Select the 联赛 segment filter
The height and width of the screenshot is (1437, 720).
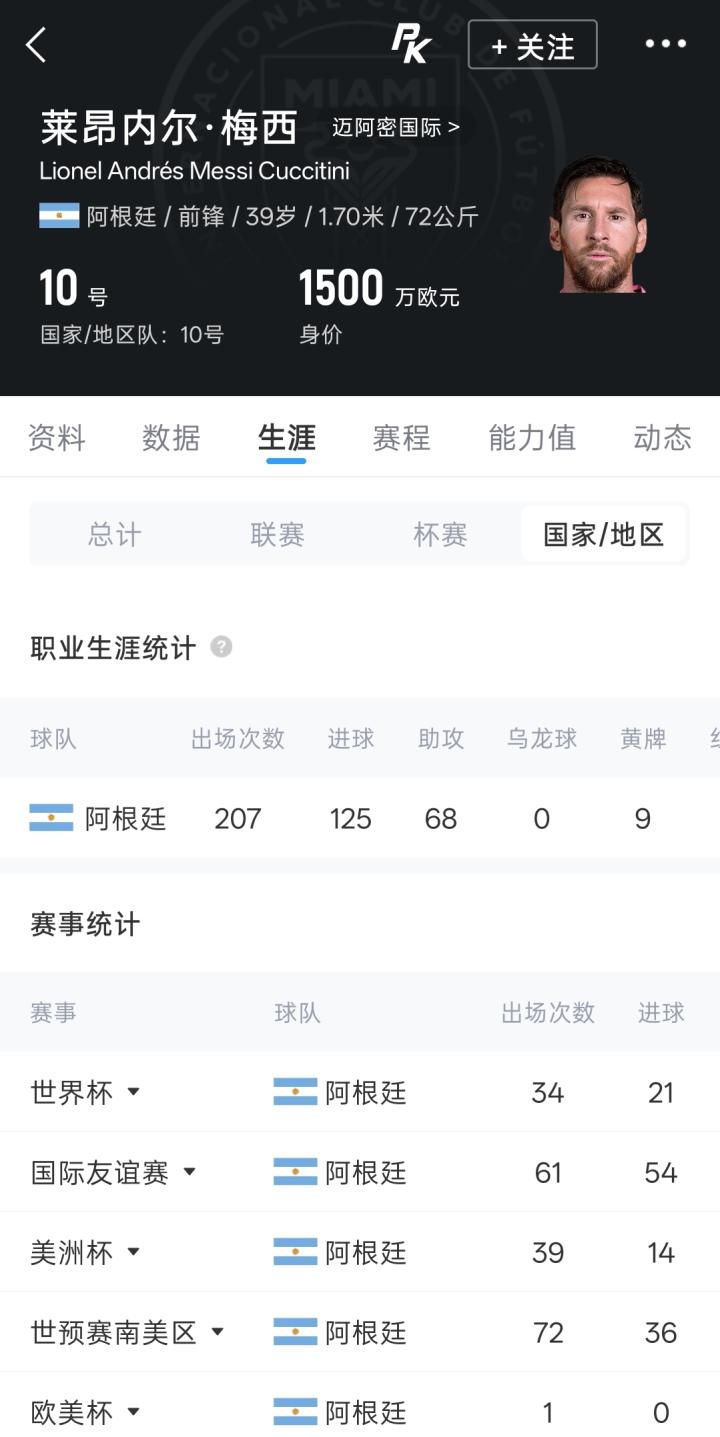tap(277, 534)
